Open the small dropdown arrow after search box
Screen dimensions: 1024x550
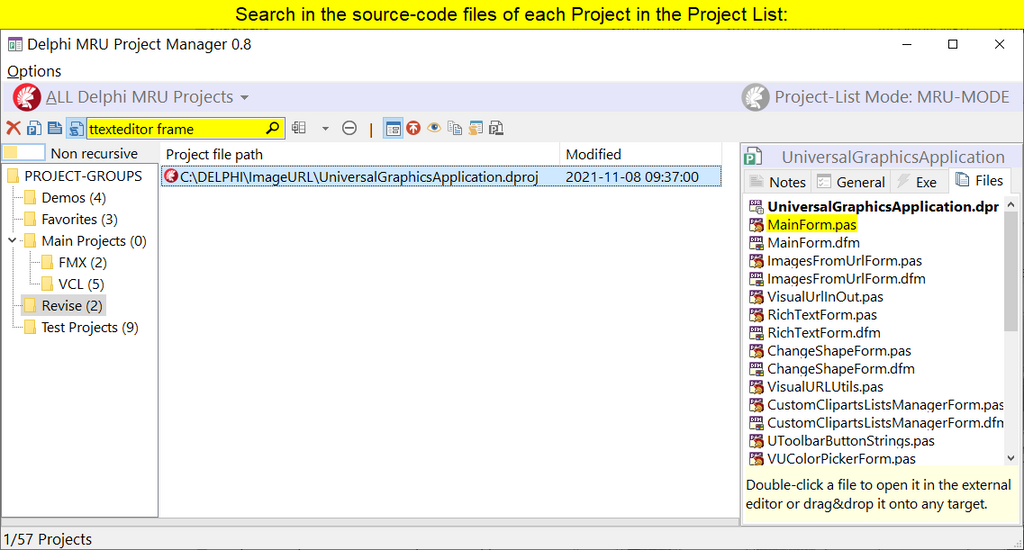(x=325, y=128)
